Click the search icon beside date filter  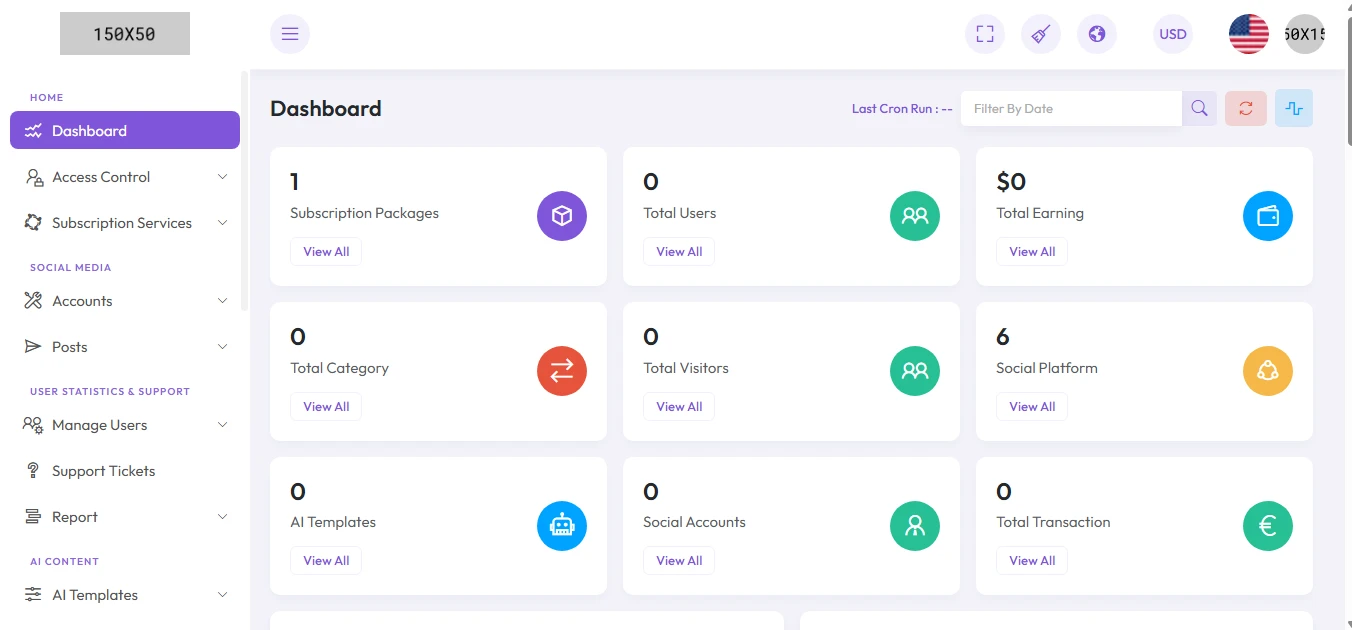[x=1199, y=108]
